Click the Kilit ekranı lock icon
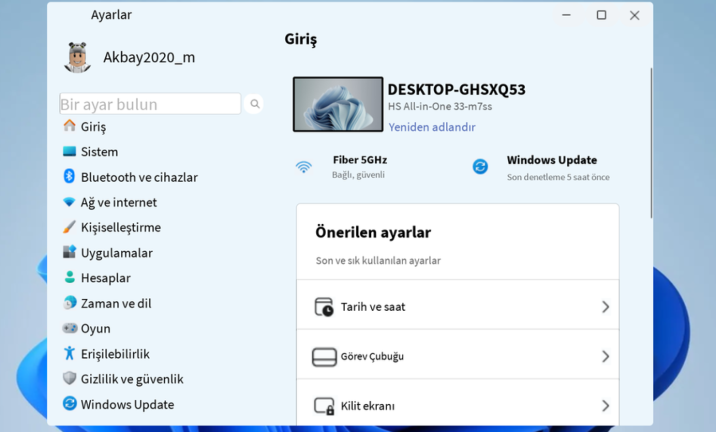This screenshot has height=432, width=716. tap(324, 406)
